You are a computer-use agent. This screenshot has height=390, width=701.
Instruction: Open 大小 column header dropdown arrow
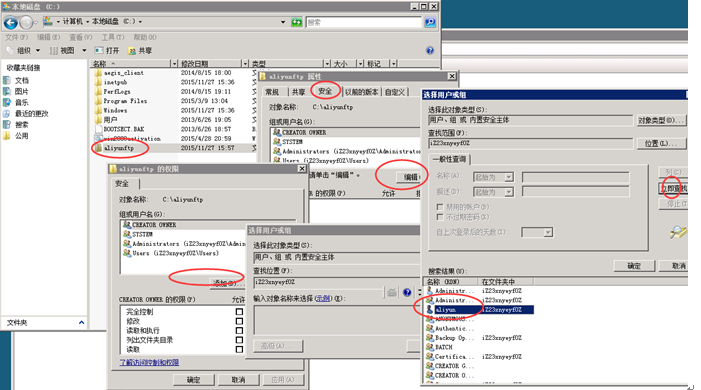tap(360, 64)
